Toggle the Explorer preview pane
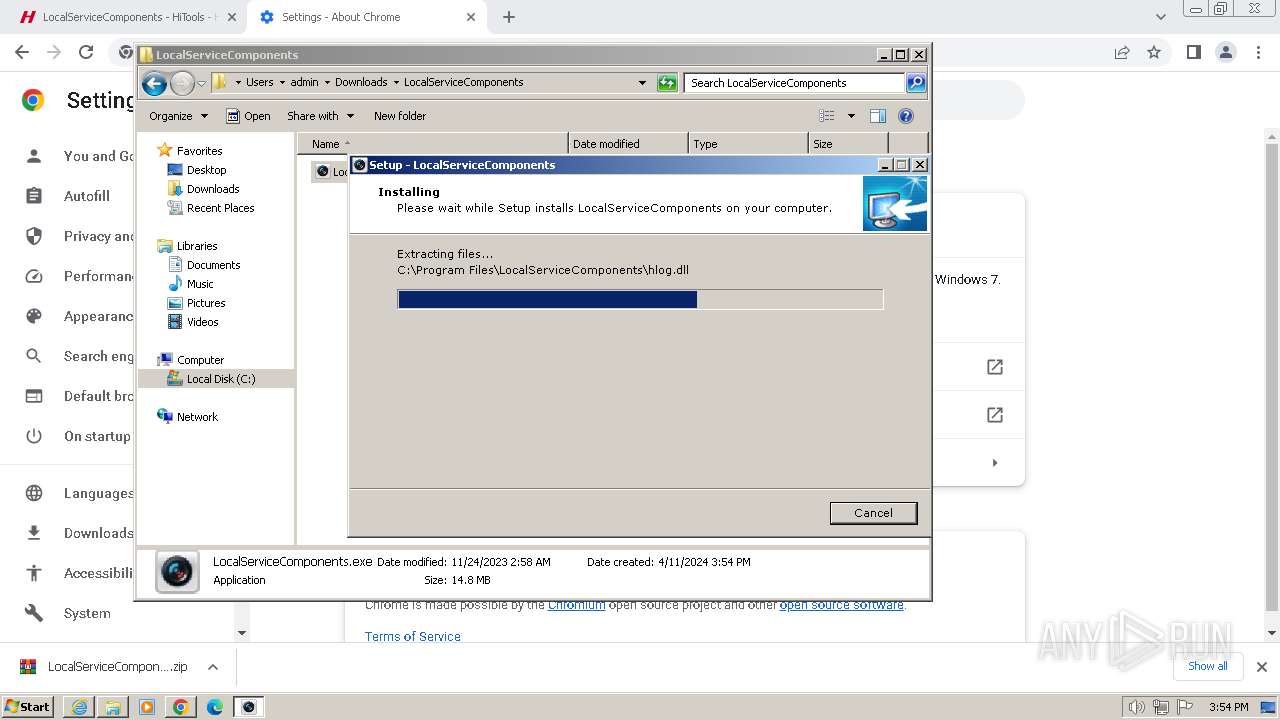Viewport: 1280px width, 720px height. [x=878, y=116]
